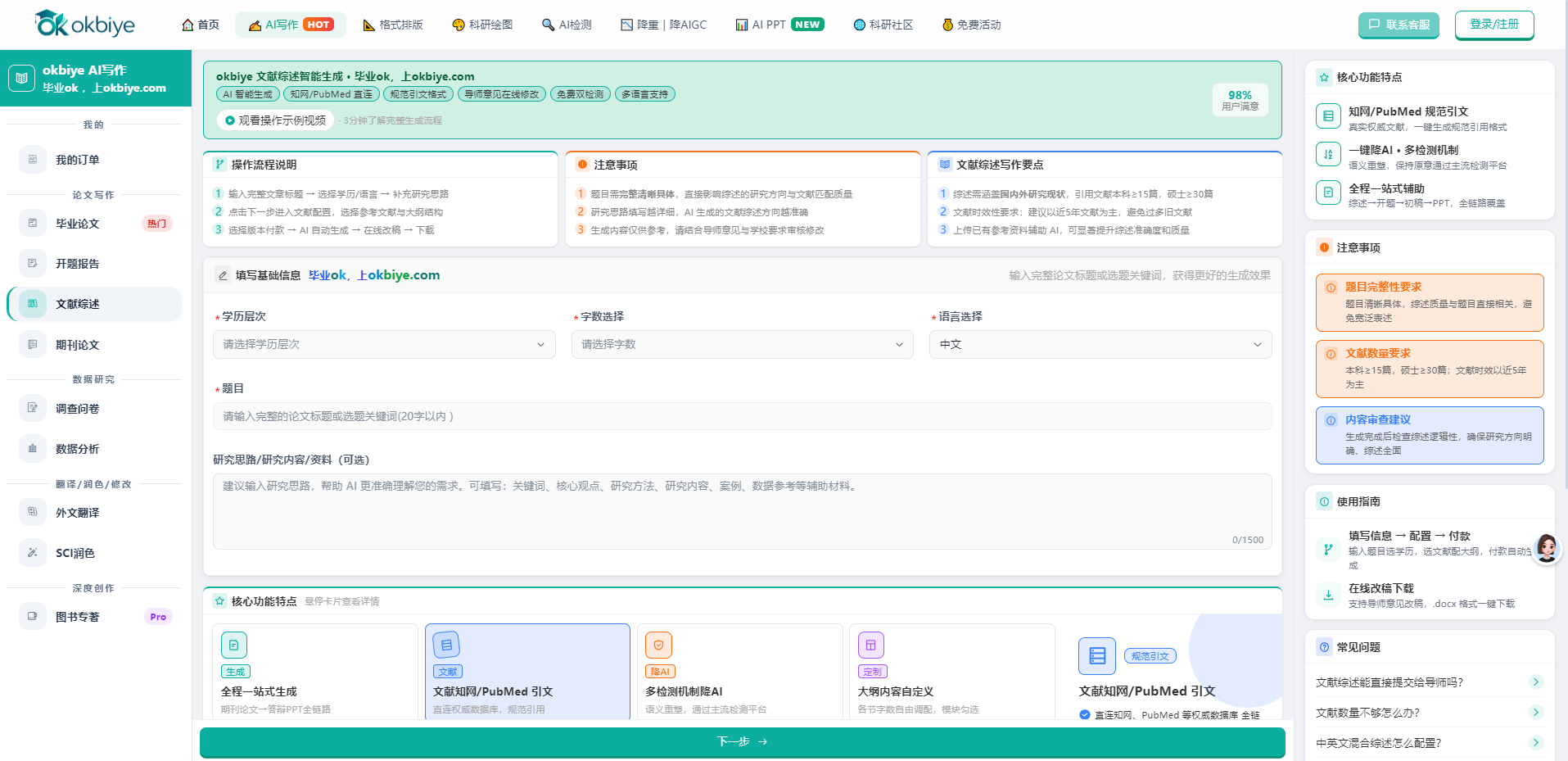Click the 多检测机制降AI shield icon
The height and width of the screenshot is (761, 1568).
pos(659,645)
